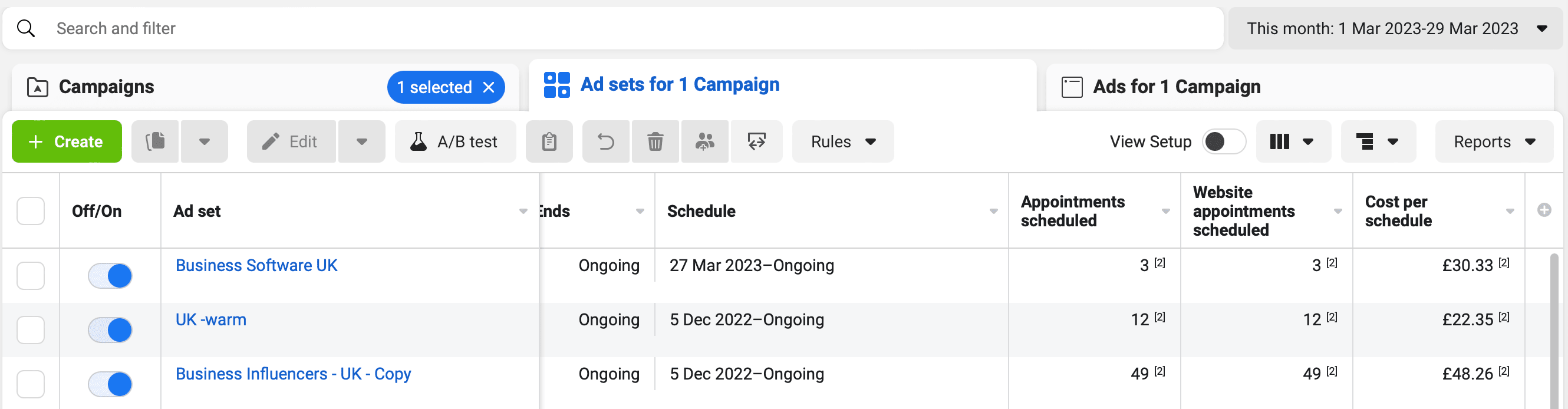
Task: Open the date range selector
Action: click(1396, 29)
